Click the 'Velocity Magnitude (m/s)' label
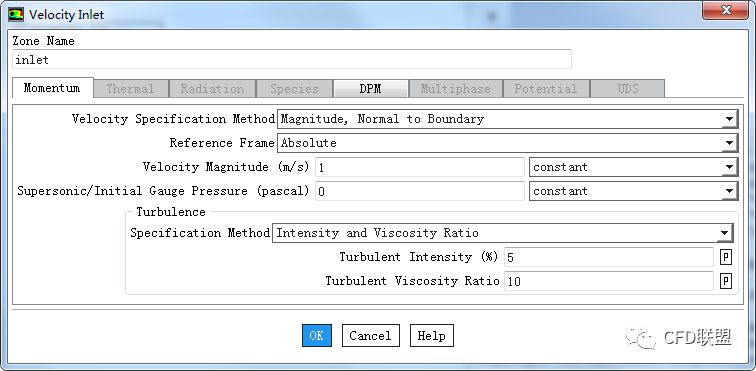 pyautogui.click(x=226, y=167)
